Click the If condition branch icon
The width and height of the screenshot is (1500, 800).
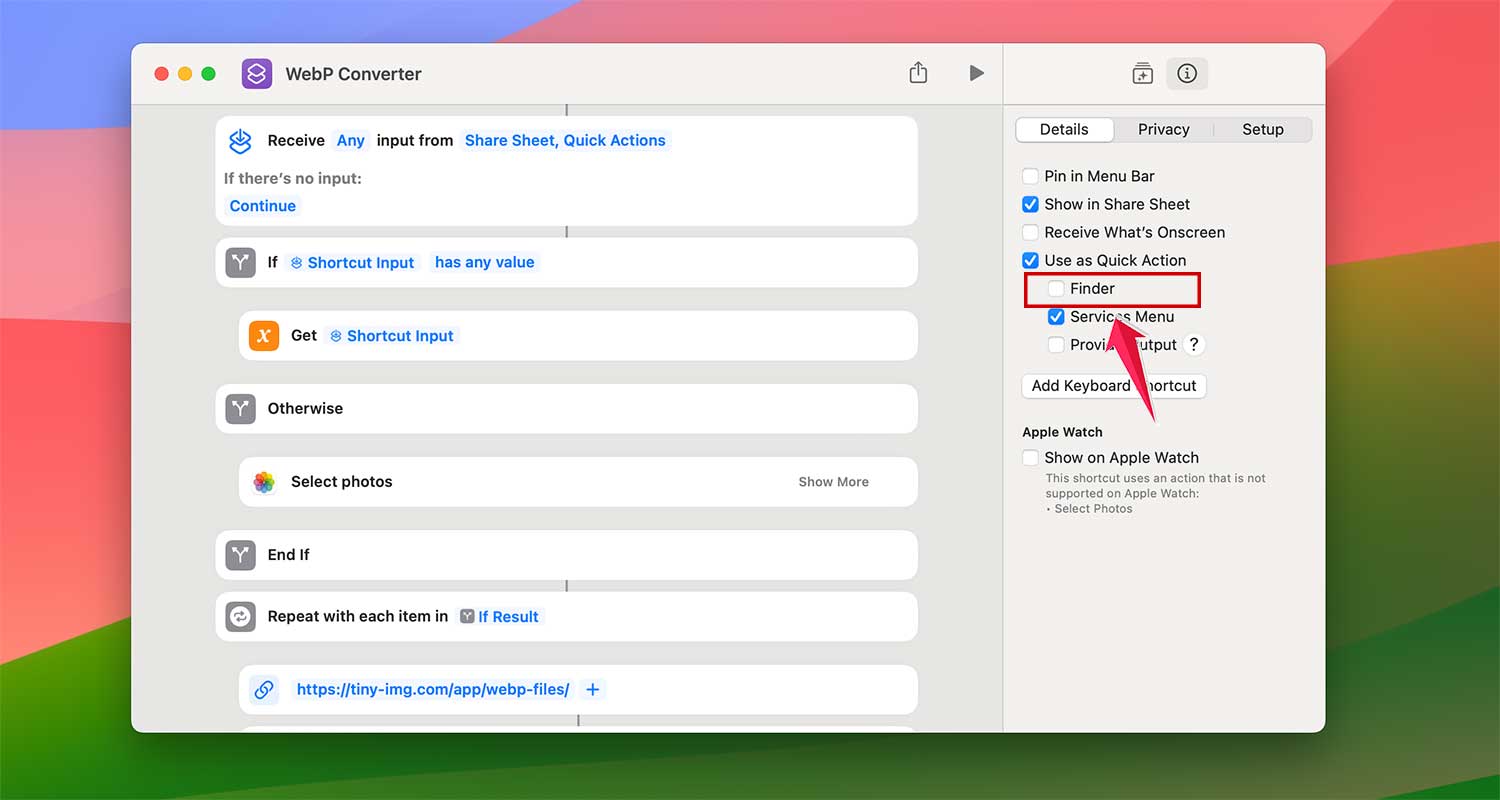pyautogui.click(x=240, y=262)
